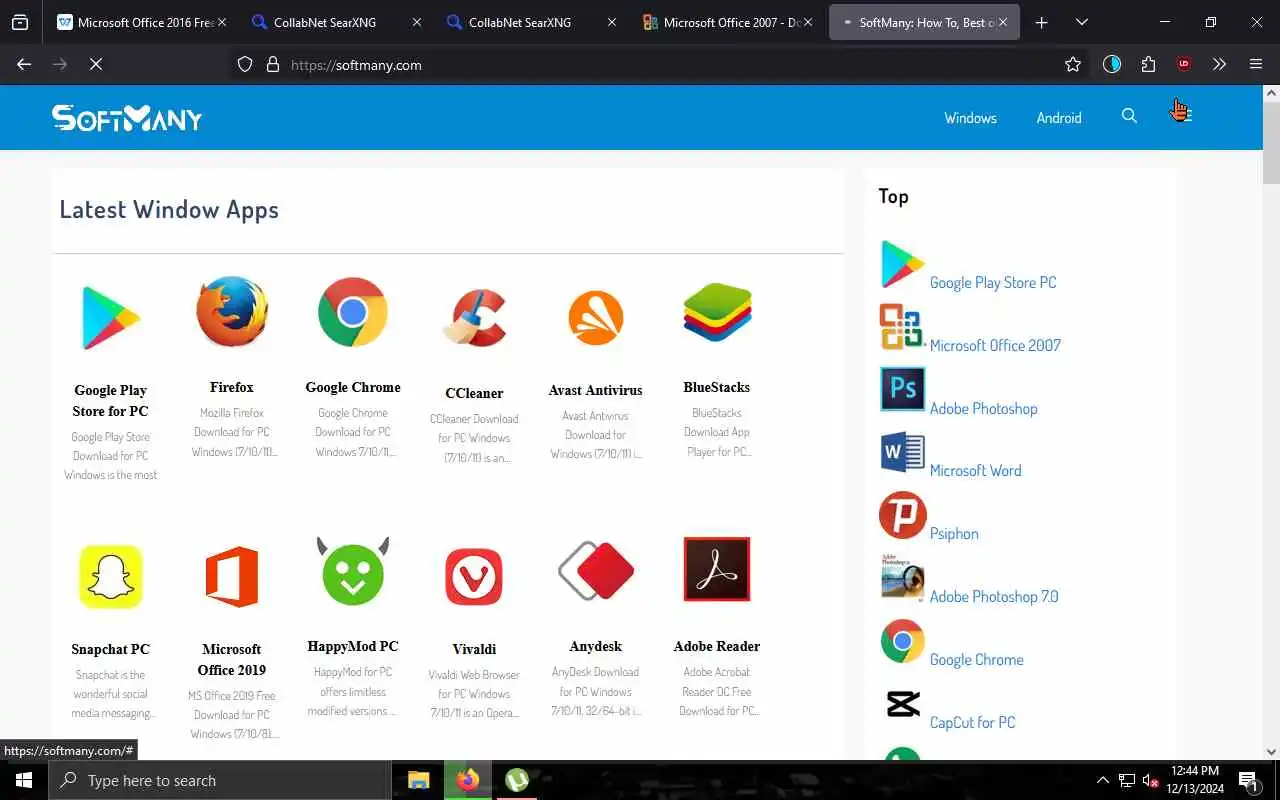
Task: Open the Microsoft Office 2019 icon
Action: point(232,577)
